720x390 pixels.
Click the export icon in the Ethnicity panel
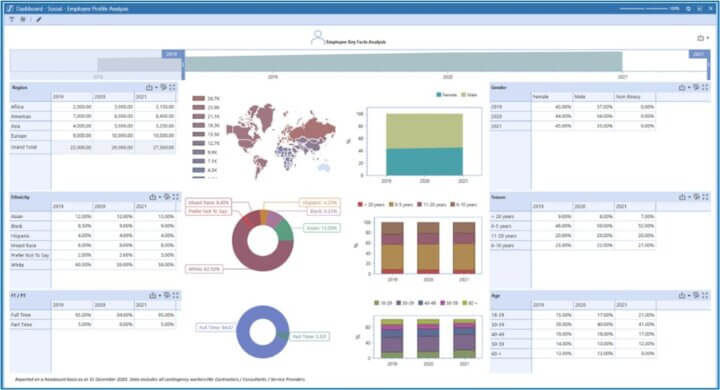point(153,197)
